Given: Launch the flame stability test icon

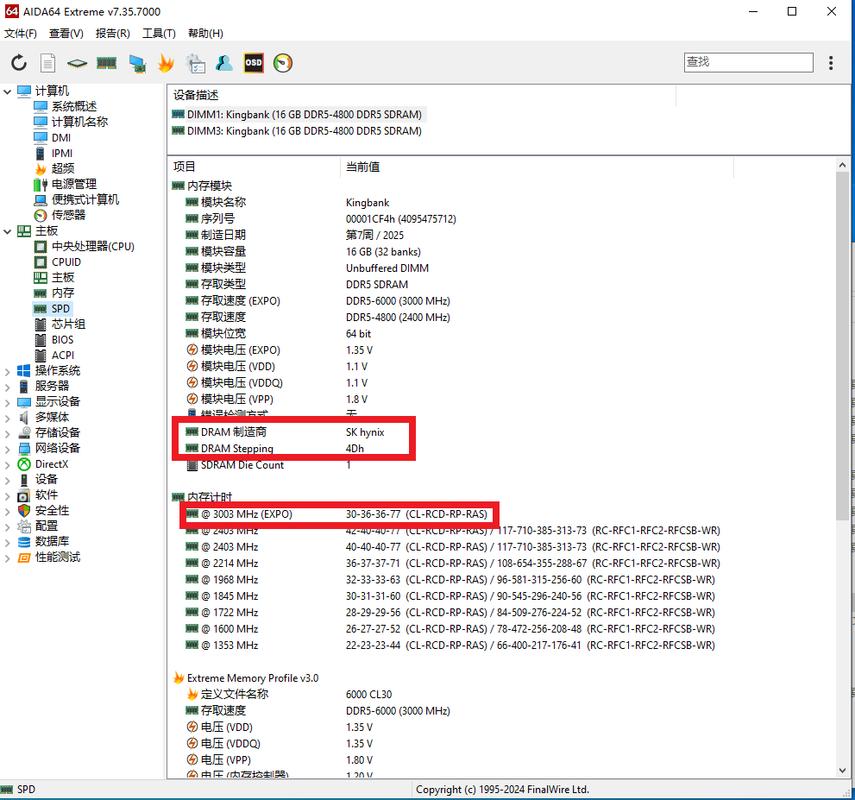Looking at the screenshot, I should [x=166, y=63].
